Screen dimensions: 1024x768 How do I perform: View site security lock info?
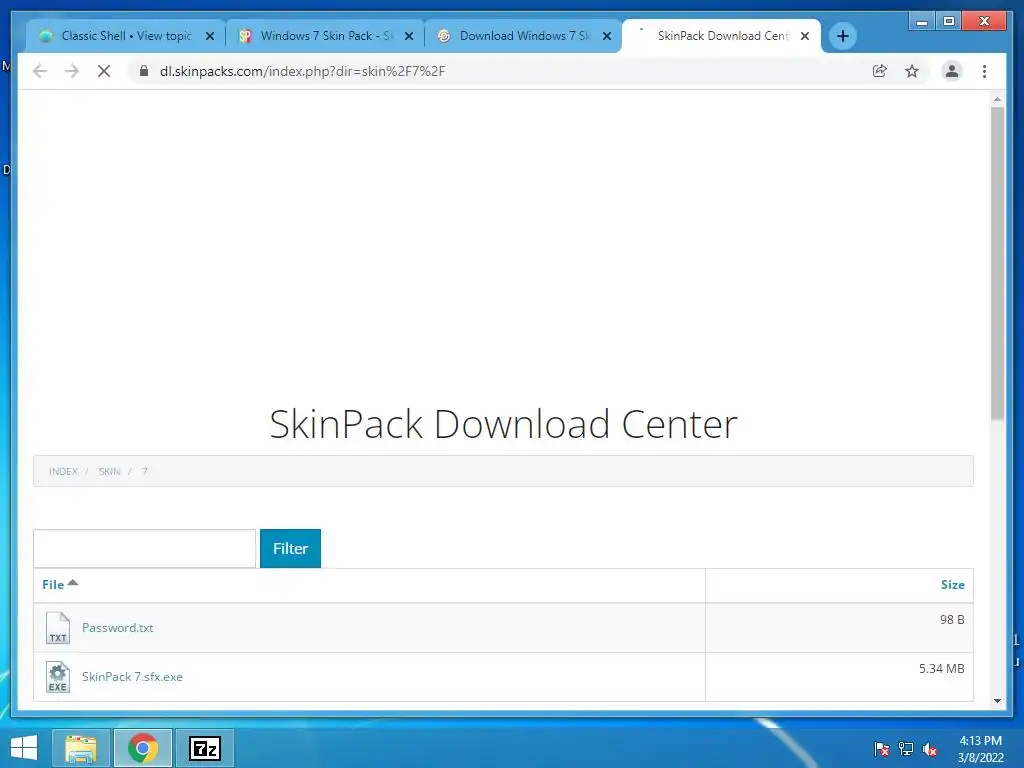click(x=144, y=71)
